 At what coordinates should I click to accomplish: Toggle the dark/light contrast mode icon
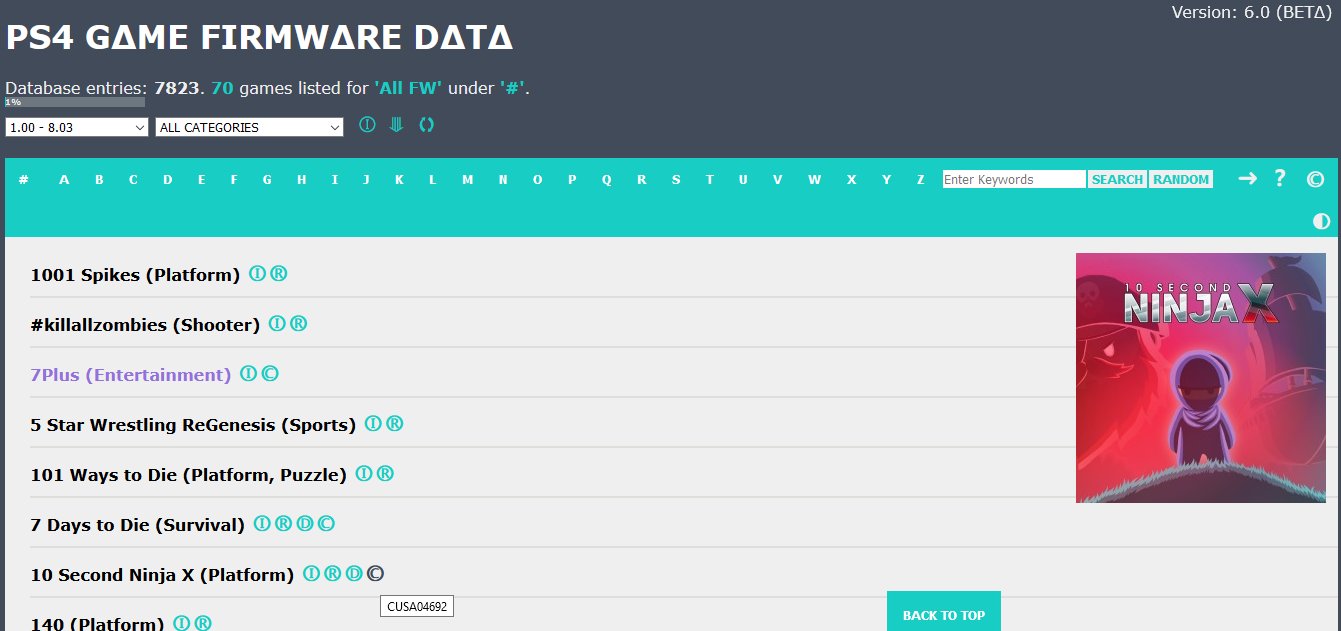tap(1321, 221)
